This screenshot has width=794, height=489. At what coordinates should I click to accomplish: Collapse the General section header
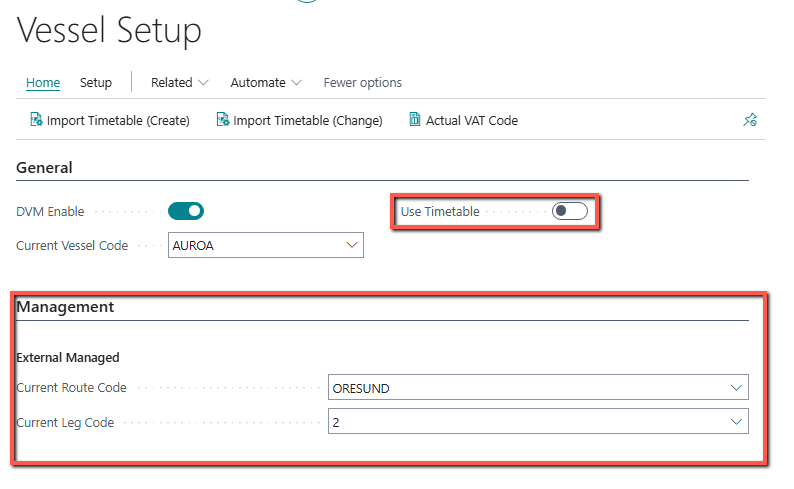pyautogui.click(x=45, y=168)
